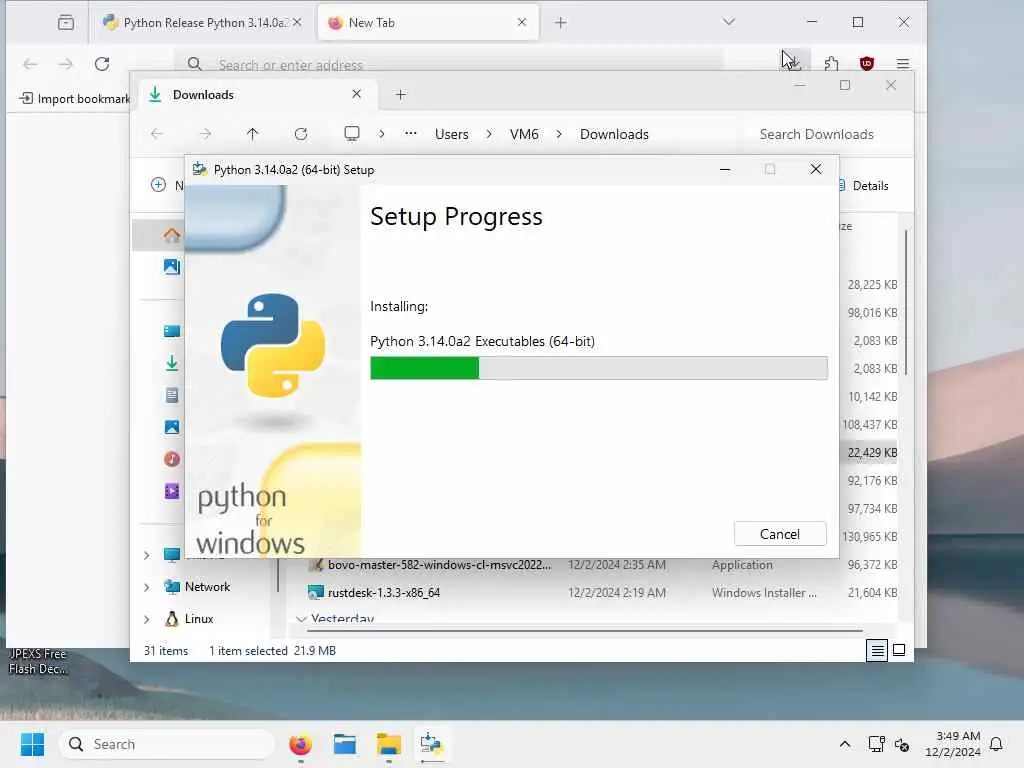Click the This PC monitor breadcrumb icon
The width and height of the screenshot is (1024, 768).
click(x=352, y=134)
